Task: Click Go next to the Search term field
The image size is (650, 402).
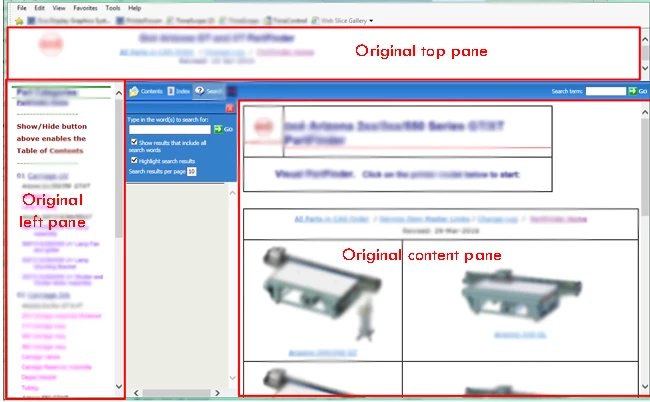Action: point(638,91)
